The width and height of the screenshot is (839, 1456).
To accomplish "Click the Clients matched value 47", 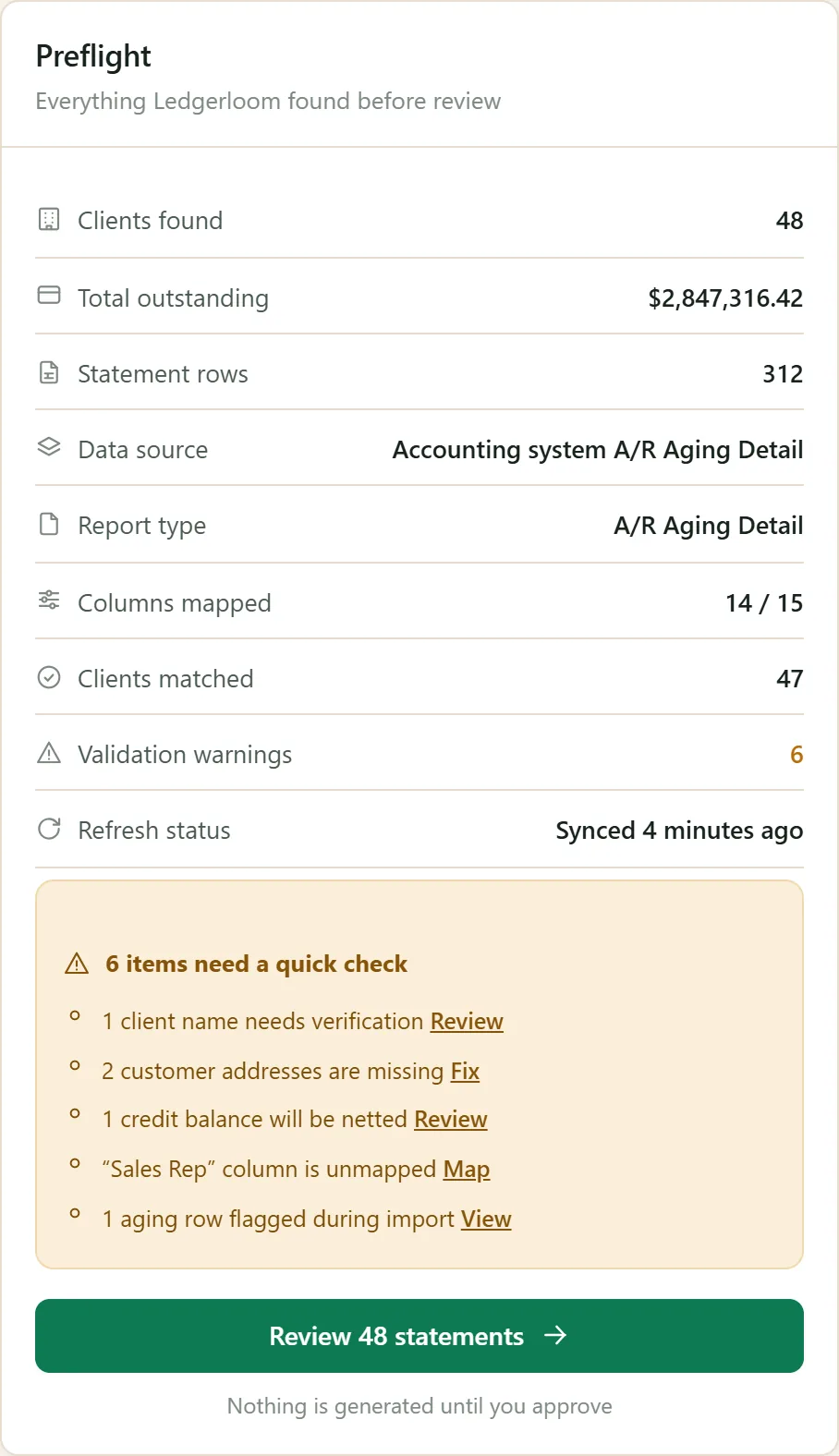I will click(789, 679).
